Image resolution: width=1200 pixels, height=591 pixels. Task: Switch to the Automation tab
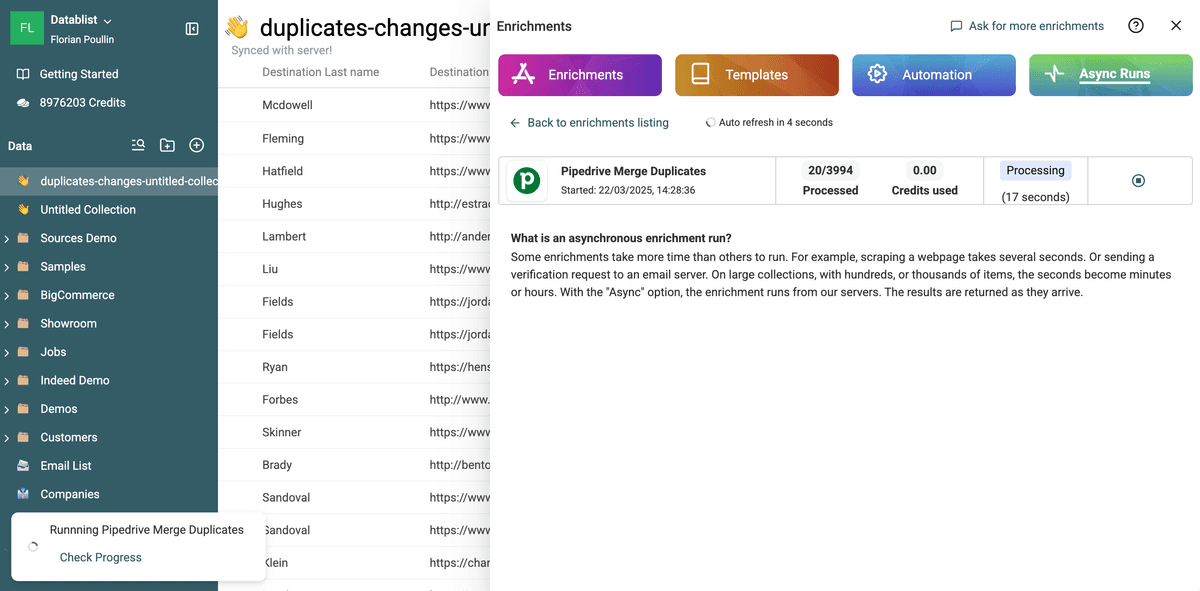[x=934, y=75]
